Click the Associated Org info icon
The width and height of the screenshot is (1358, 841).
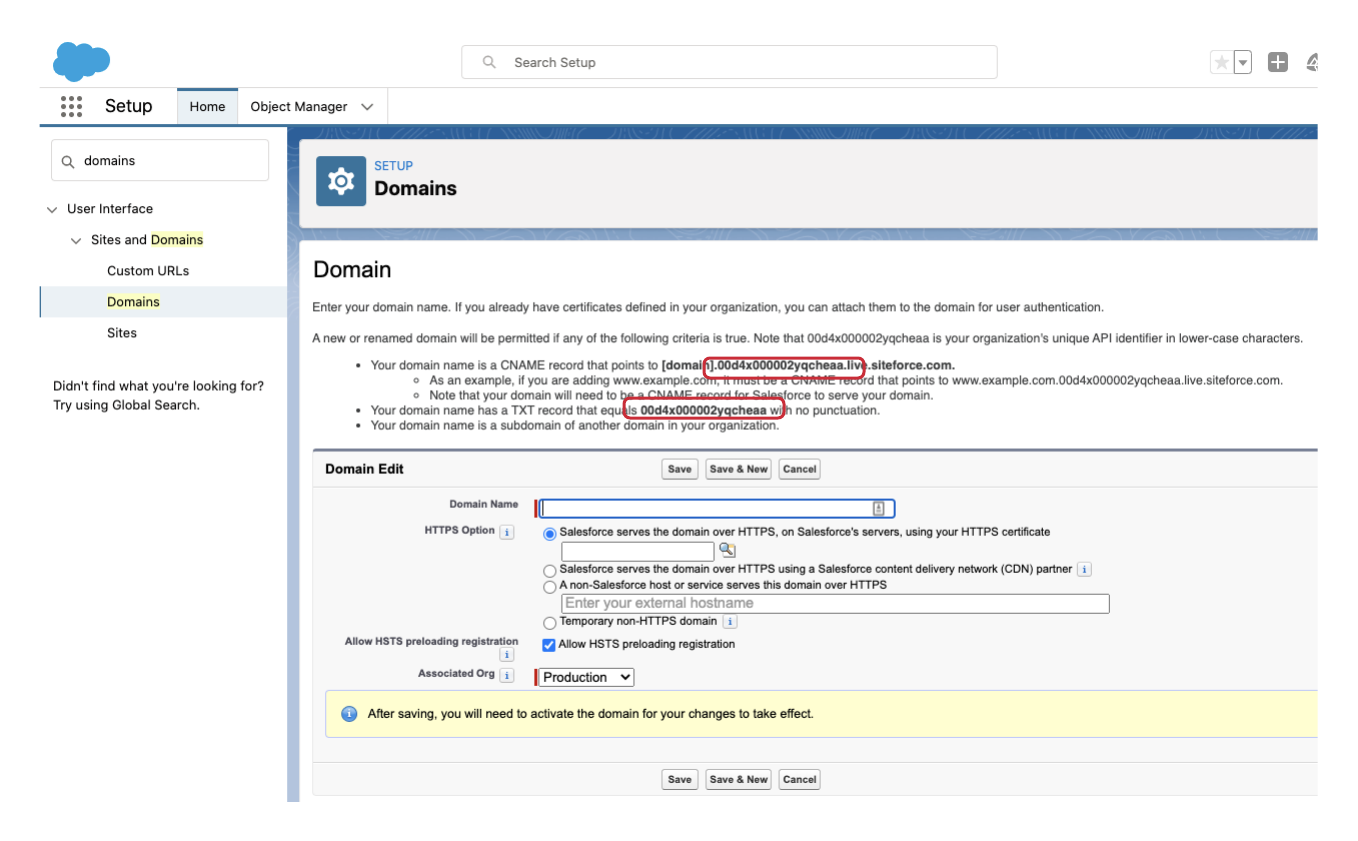[x=507, y=676]
